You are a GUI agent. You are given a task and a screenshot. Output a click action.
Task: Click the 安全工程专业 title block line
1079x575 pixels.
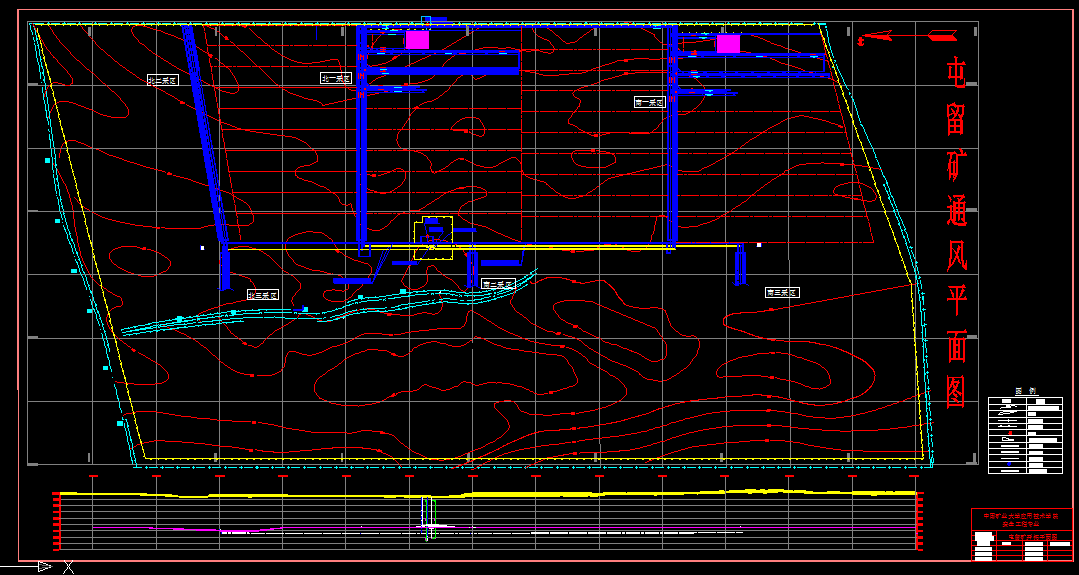[1021, 524]
